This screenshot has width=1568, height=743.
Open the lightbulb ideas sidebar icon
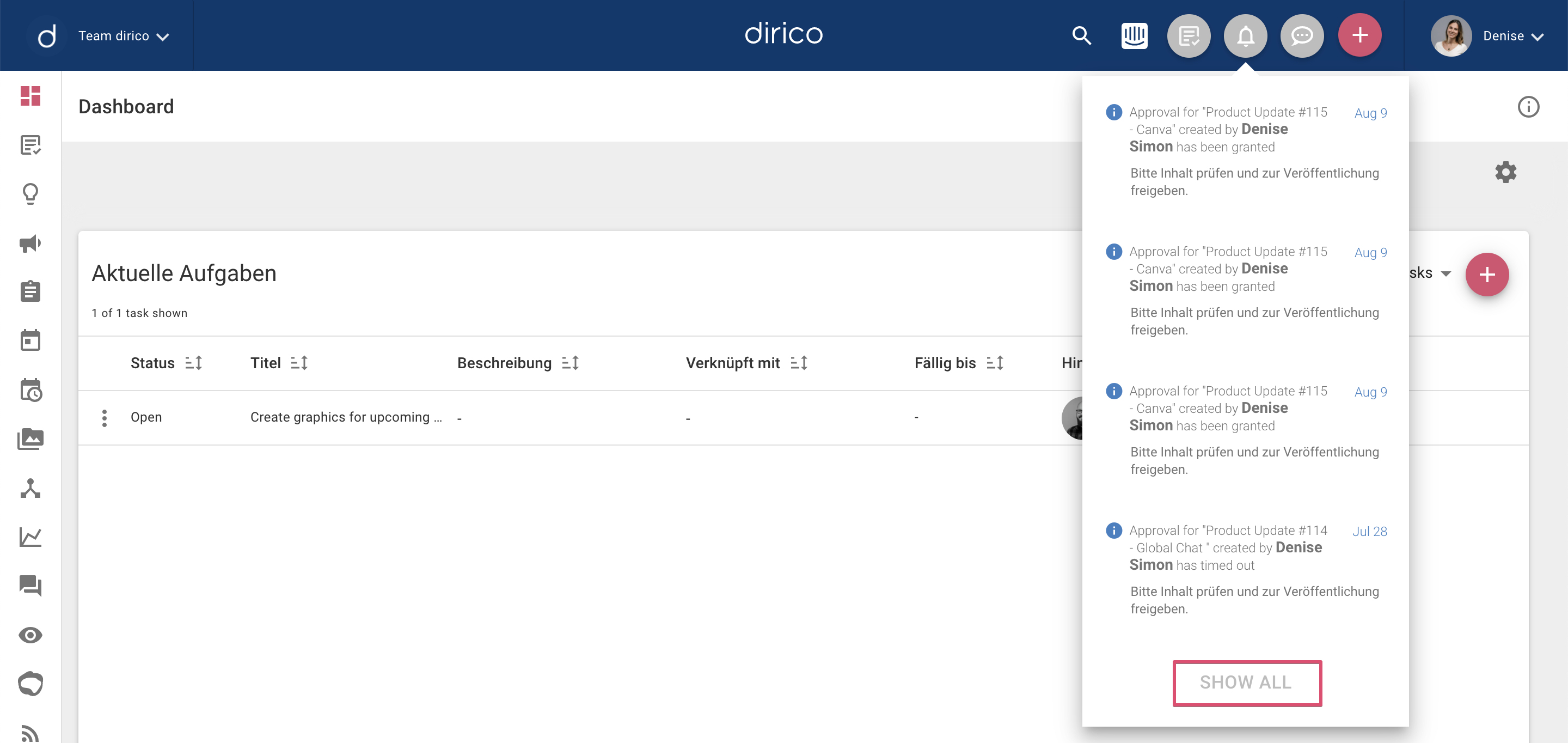pos(30,194)
